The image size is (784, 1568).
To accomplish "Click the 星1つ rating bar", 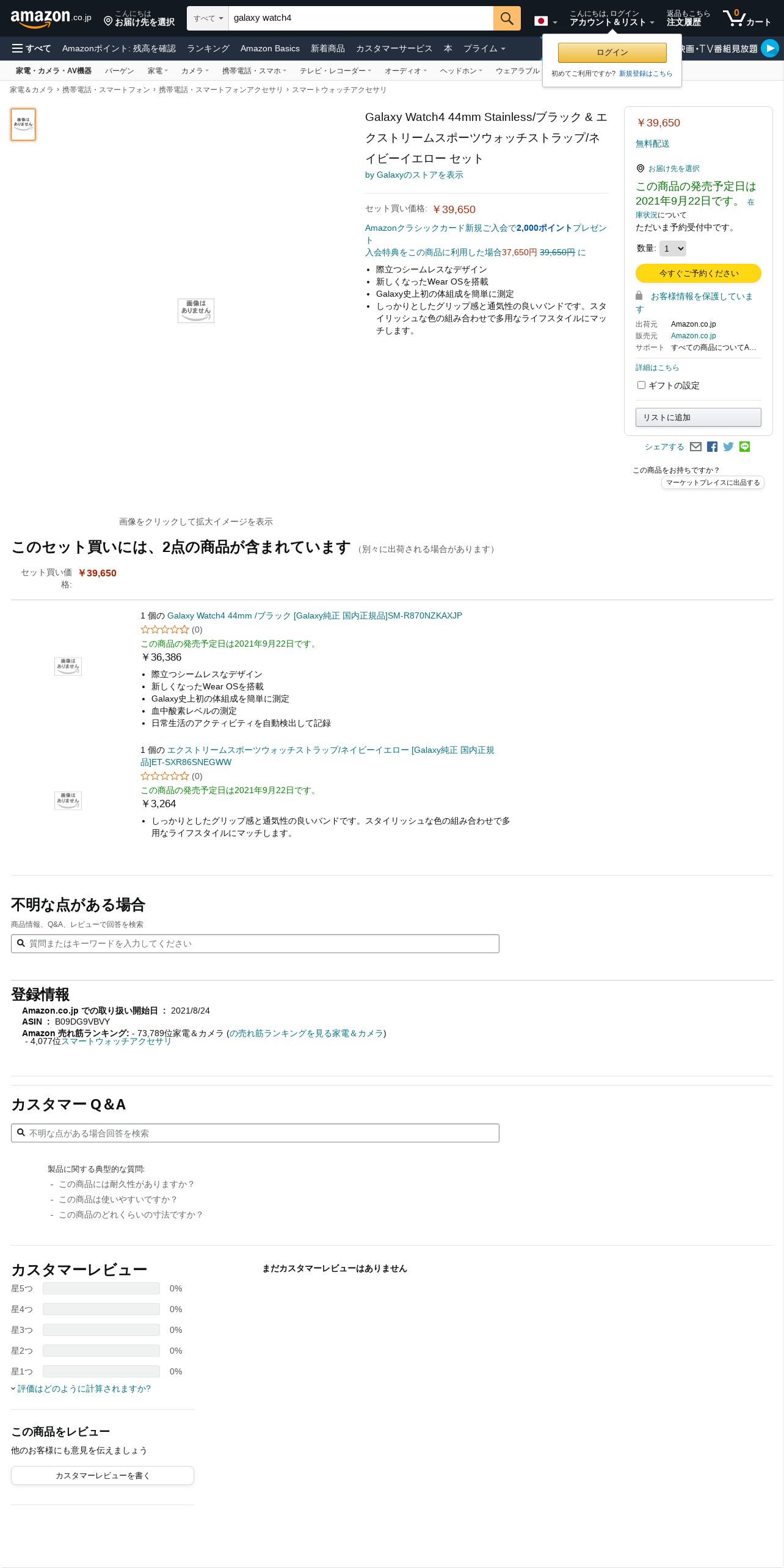I will tap(101, 1371).
